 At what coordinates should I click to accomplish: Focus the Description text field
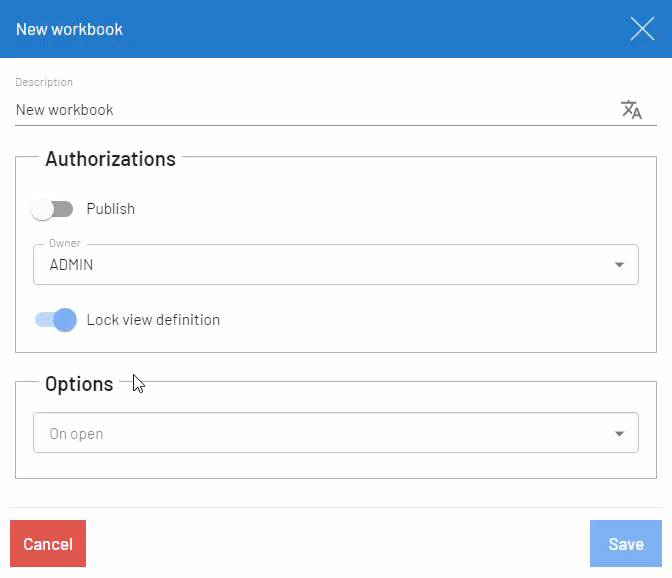(300, 110)
